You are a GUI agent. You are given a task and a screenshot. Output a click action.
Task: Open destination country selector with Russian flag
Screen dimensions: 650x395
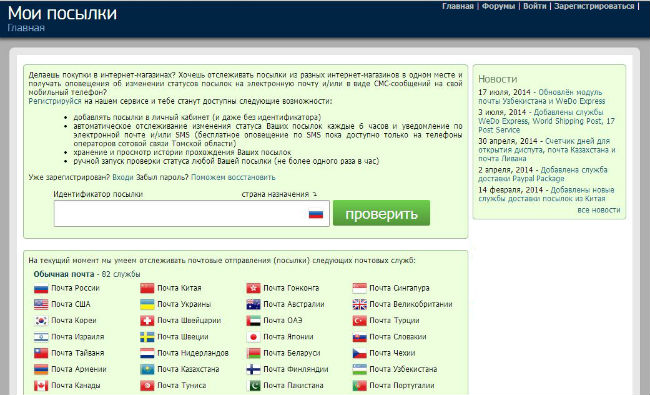tap(316, 214)
